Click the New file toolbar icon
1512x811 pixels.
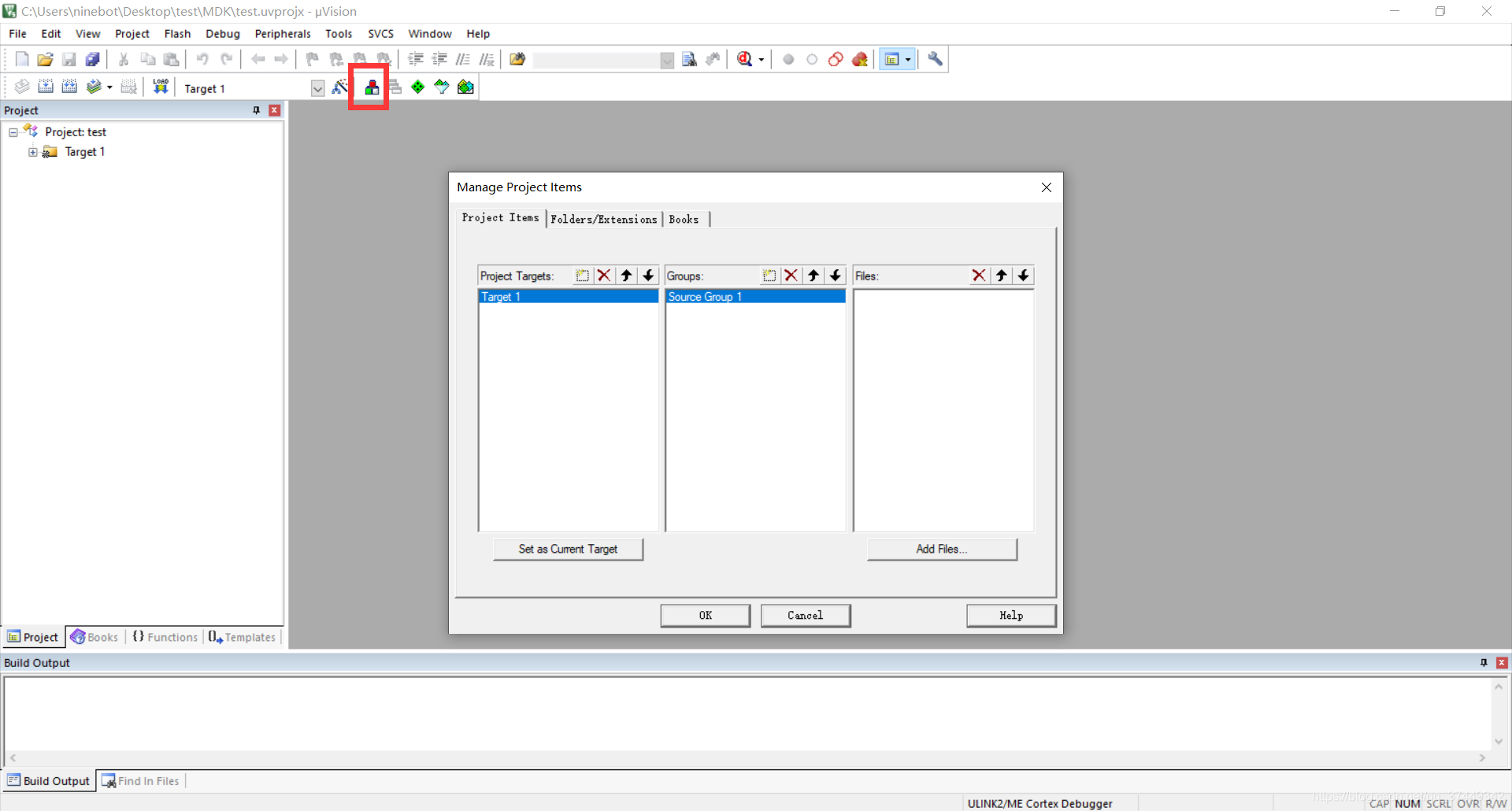(x=22, y=59)
